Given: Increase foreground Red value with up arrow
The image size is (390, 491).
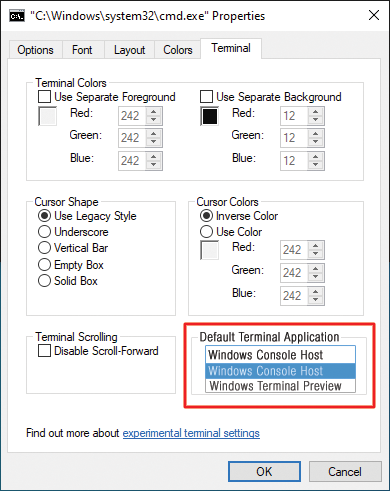Looking at the screenshot, I should pos(153,112).
